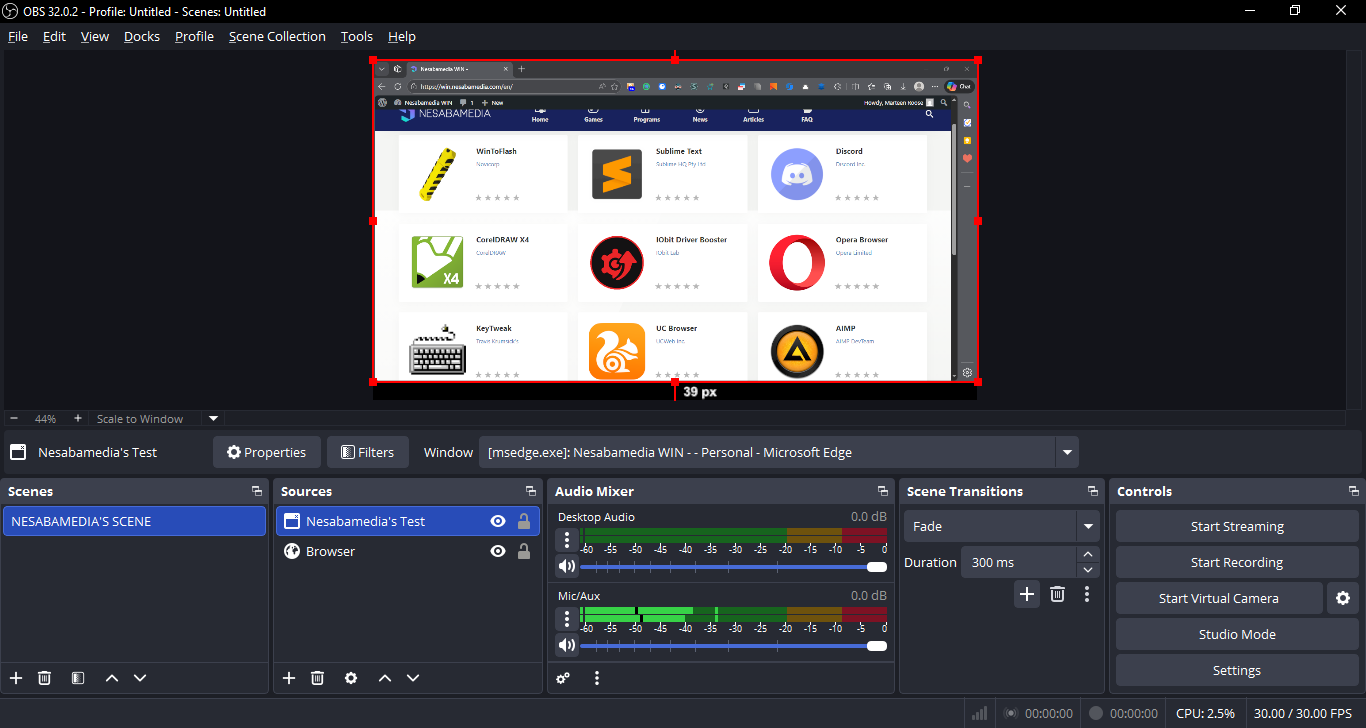Unlock Nesabamedia's Test source lock
The height and width of the screenshot is (728, 1366).
[x=523, y=521]
